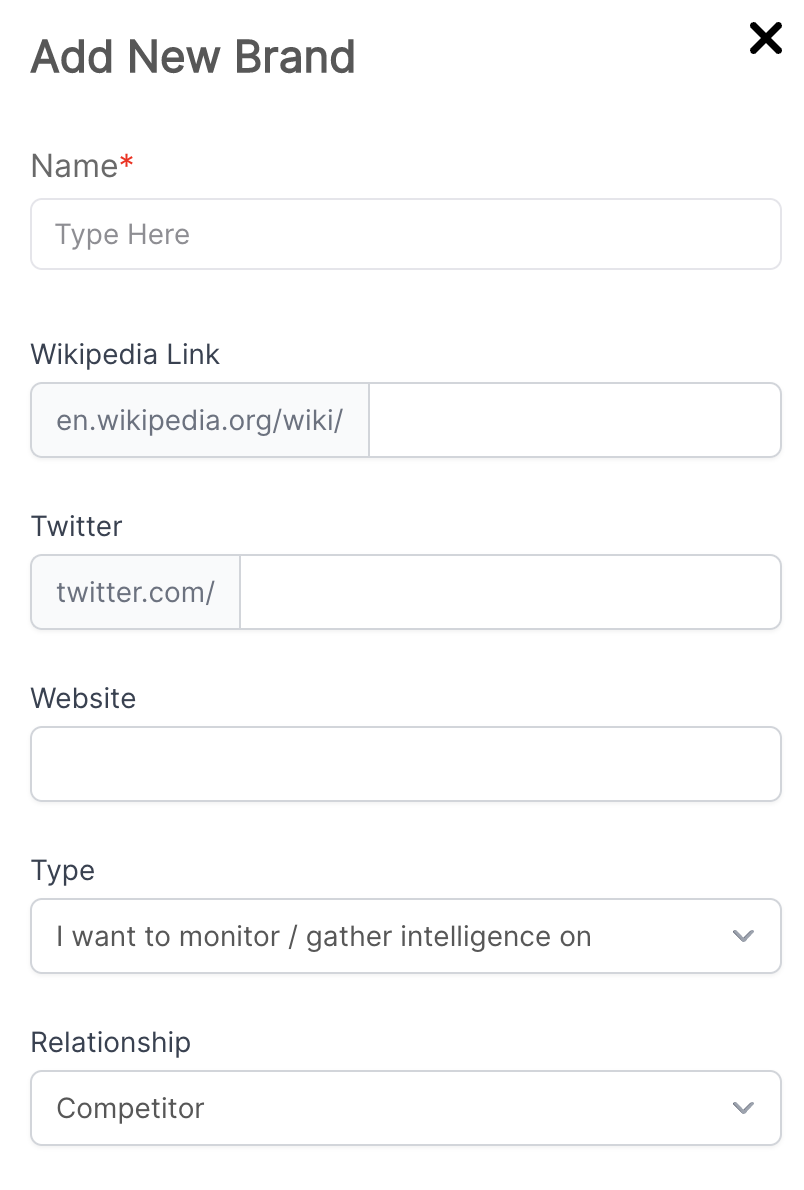
Task: Click the Website input field
Action: pos(405,764)
